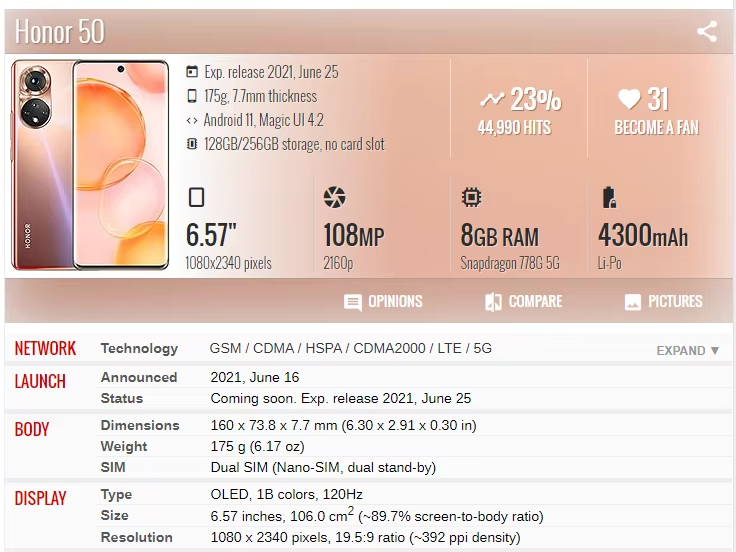Open the Honor 50 phone picture

tap(90, 165)
